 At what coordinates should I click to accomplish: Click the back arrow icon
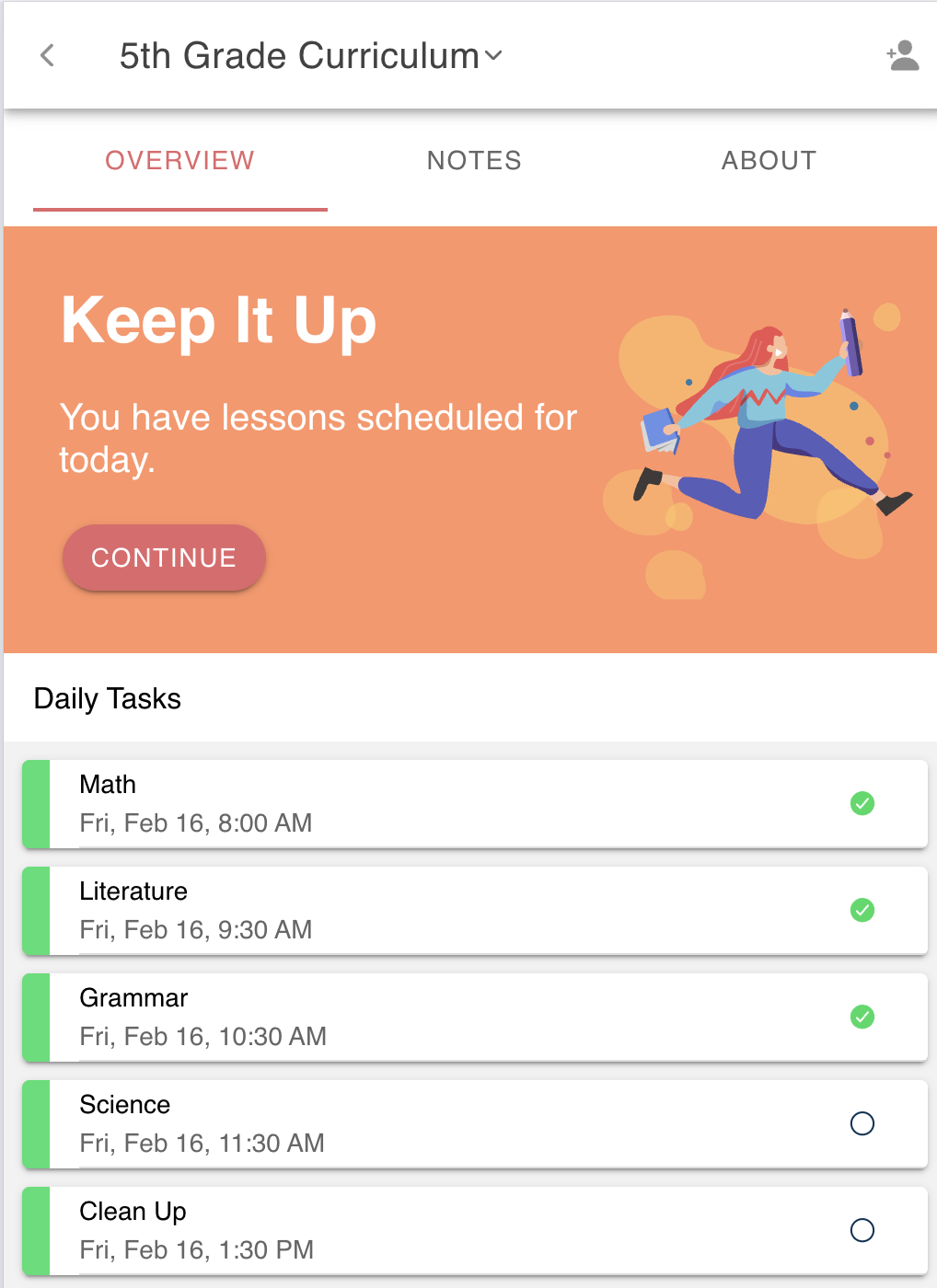[x=48, y=56]
